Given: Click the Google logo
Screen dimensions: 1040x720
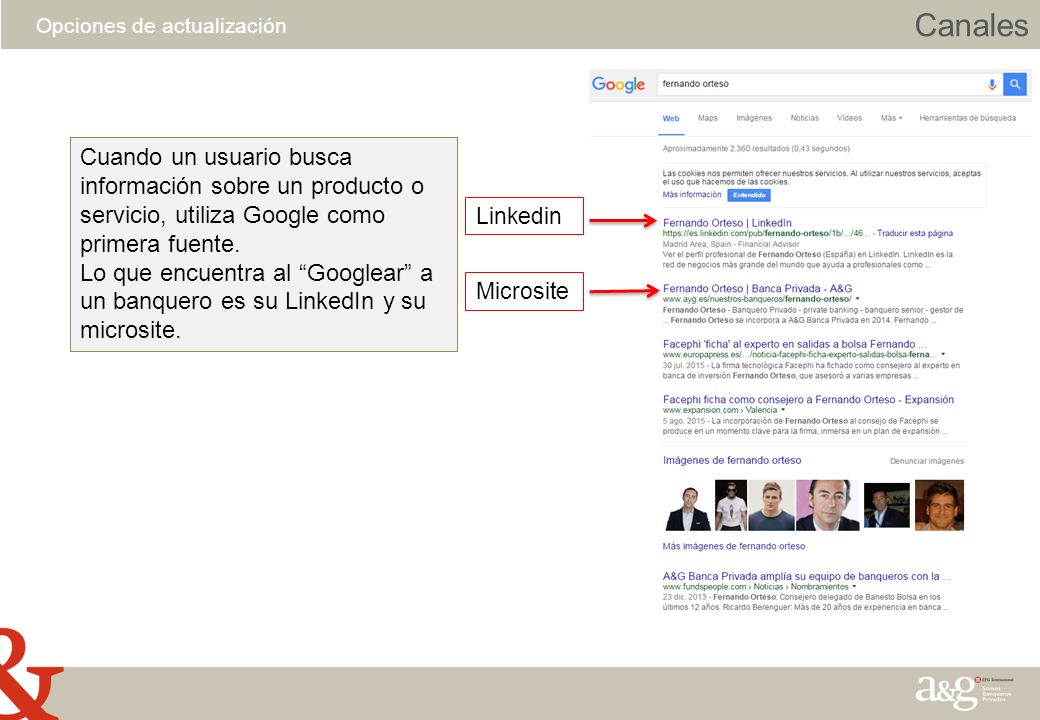Looking at the screenshot, I should (x=618, y=85).
